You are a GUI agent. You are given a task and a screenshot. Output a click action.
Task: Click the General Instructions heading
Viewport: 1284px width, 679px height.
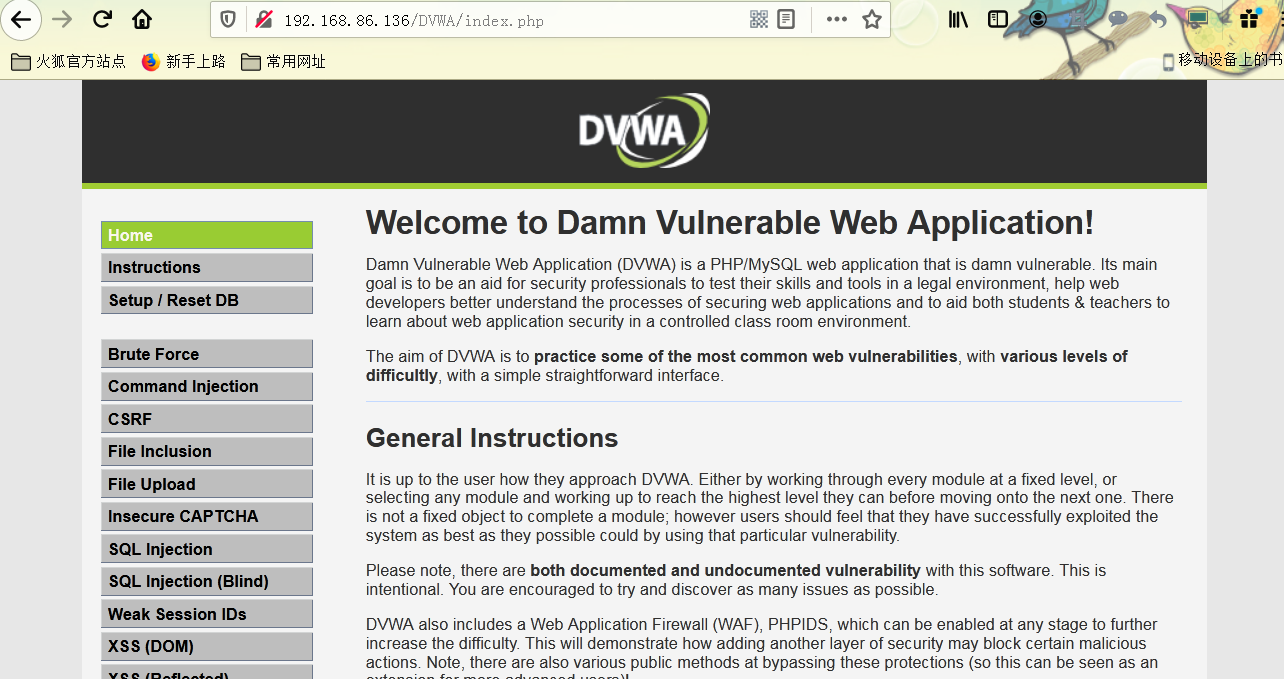[x=492, y=438]
